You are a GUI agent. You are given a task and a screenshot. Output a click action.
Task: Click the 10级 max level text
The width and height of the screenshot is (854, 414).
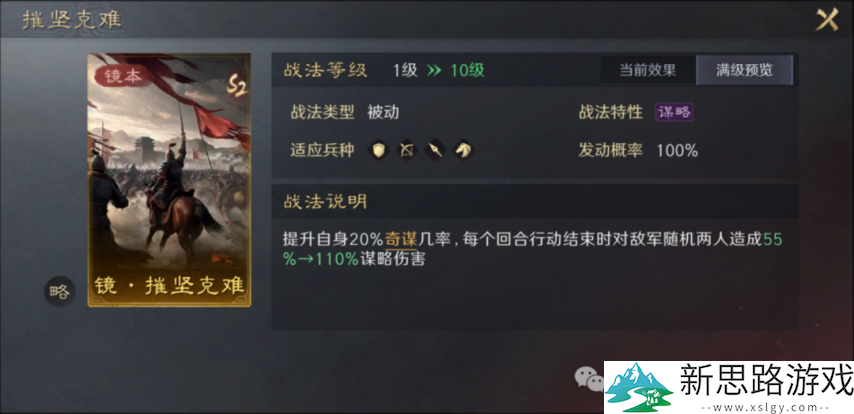[467, 70]
